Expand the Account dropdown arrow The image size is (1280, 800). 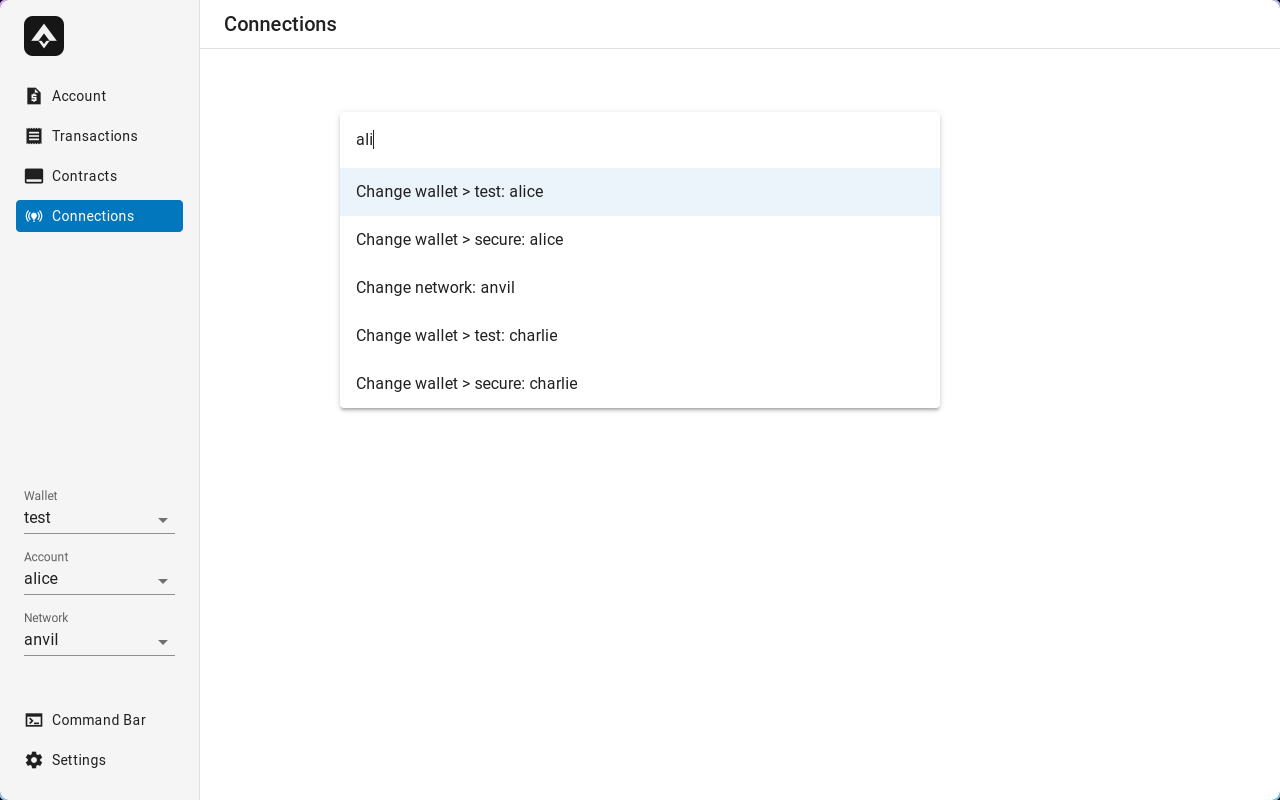coord(163,581)
